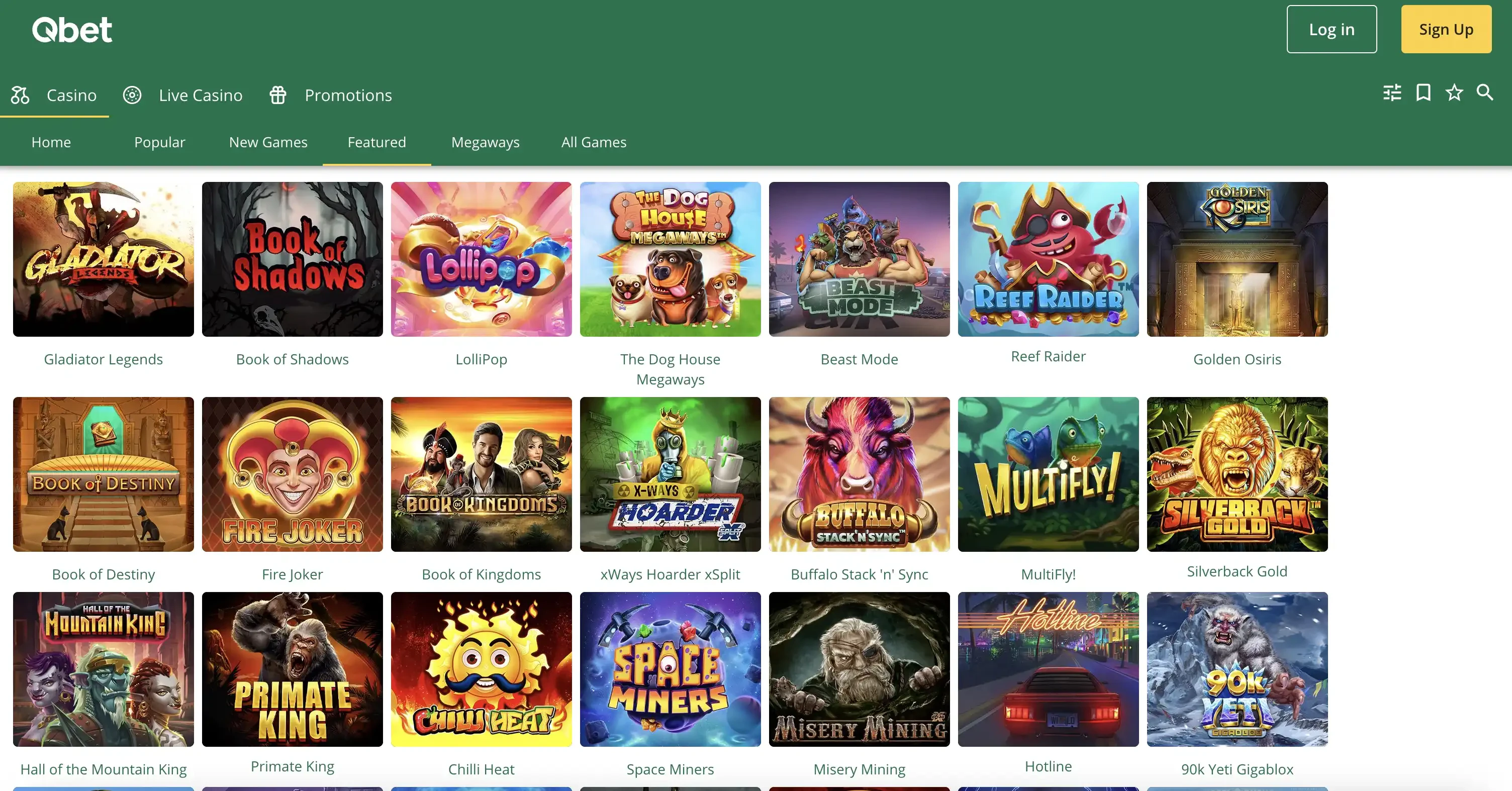Click The Dog House Megaways title

[671, 369]
